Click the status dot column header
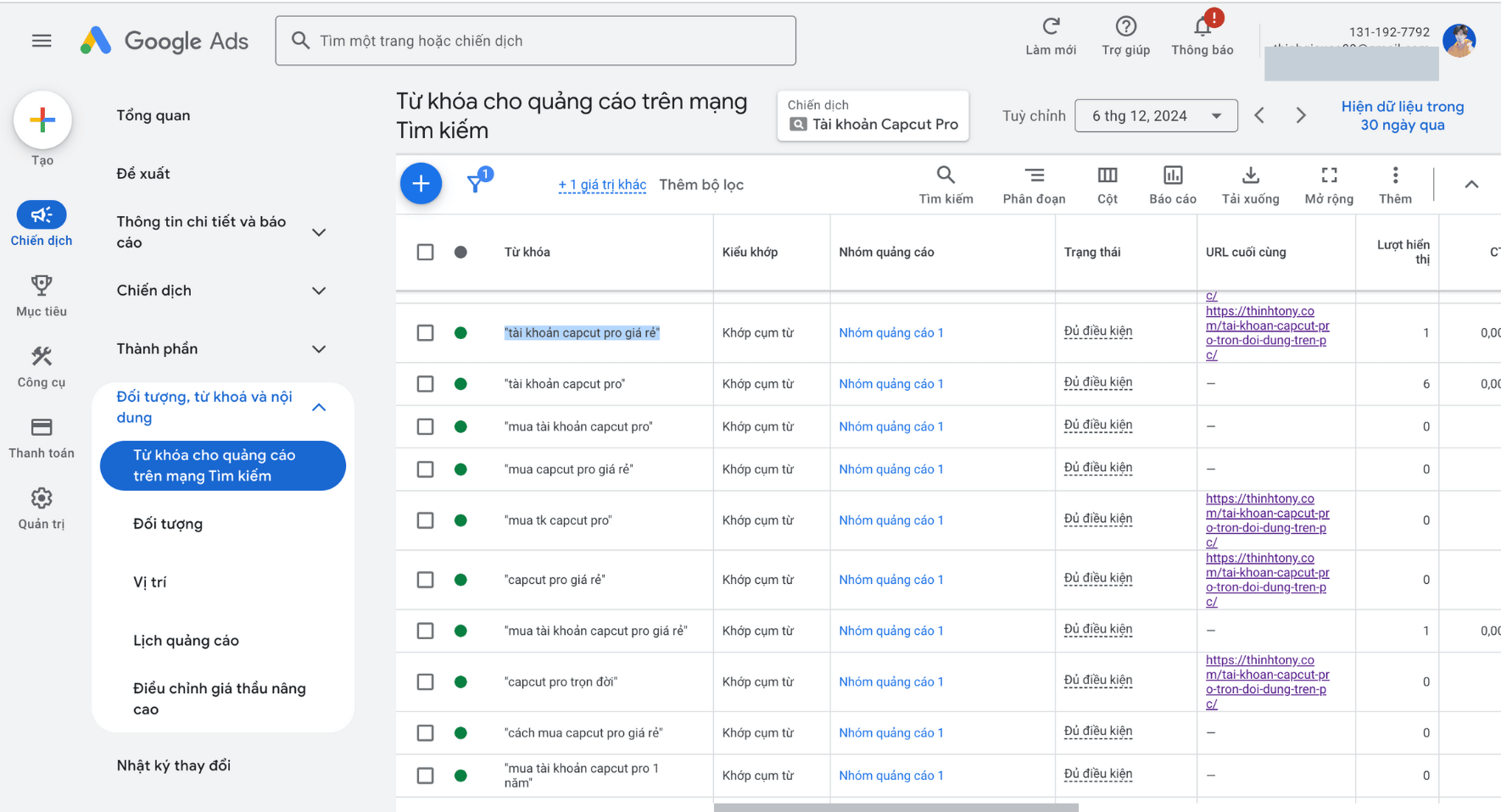The width and height of the screenshot is (1501, 812). 460,252
